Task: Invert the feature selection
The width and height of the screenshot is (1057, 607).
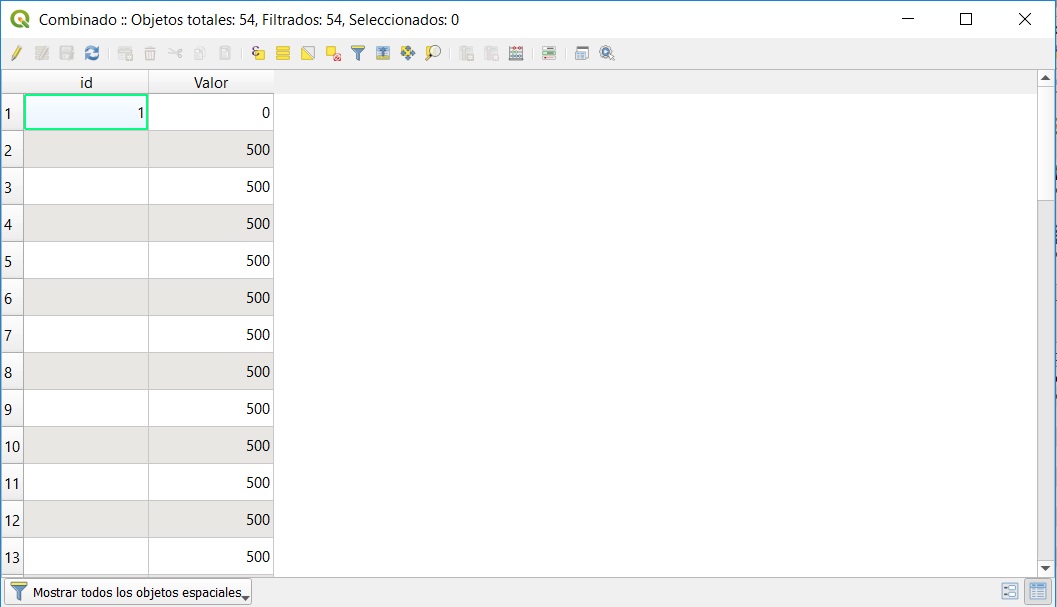Action: coord(308,53)
